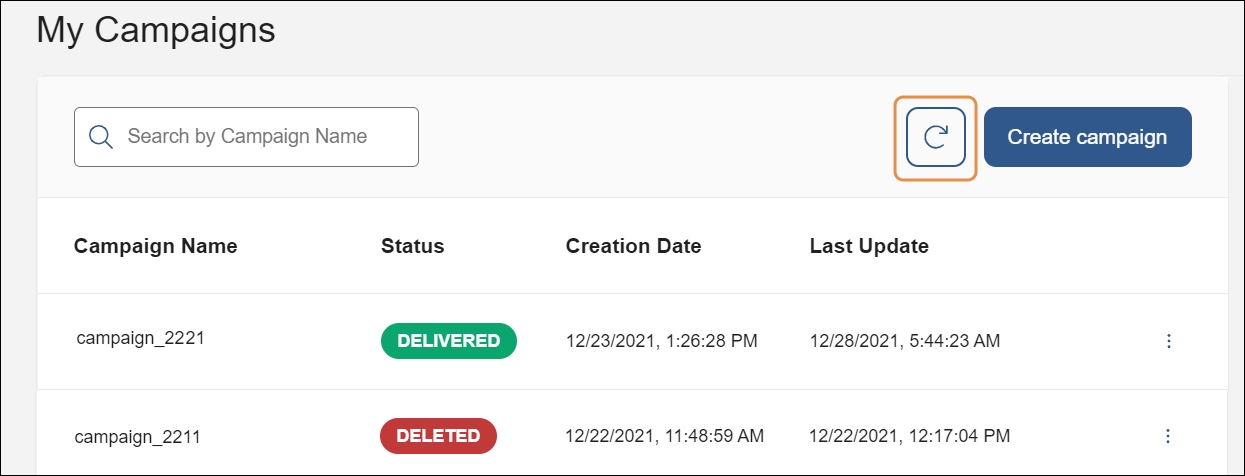Click the refresh campaigns list icon
The width and height of the screenshot is (1245, 476).
[935, 137]
